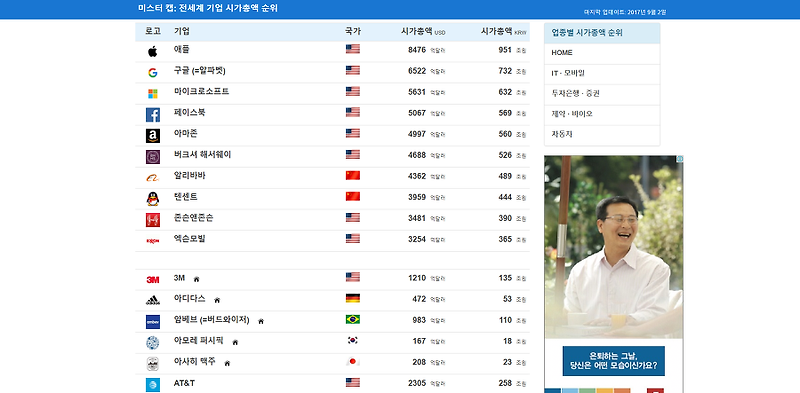The image size is (800, 393).
Task: Click the AT&T company name
Action: pyautogui.click(x=184, y=383)
